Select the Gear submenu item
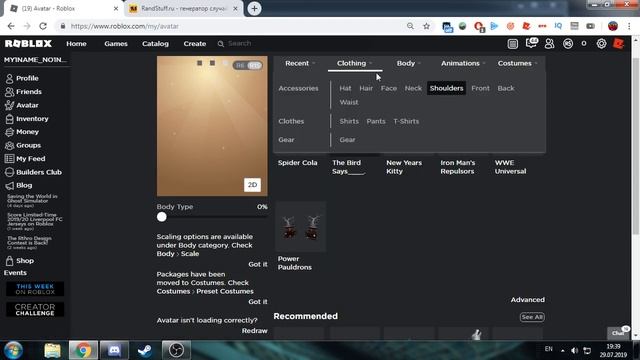Screen dimensions: 640x360 click(347, 140)
